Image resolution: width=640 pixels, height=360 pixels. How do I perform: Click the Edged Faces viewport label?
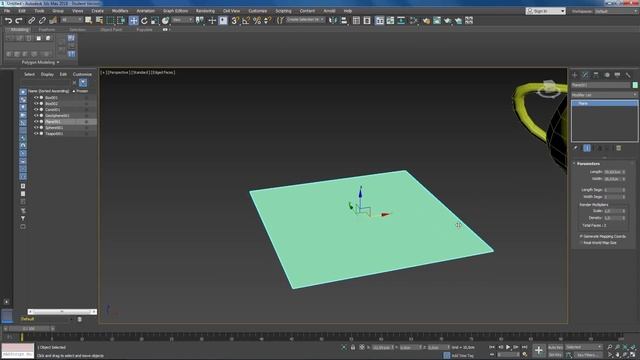tap(163, 73)
